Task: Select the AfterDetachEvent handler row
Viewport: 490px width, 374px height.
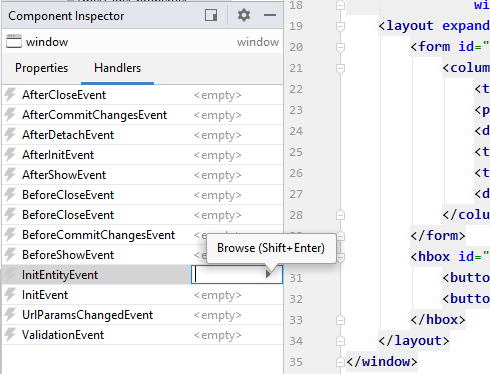Action: (x=142, y=135)
